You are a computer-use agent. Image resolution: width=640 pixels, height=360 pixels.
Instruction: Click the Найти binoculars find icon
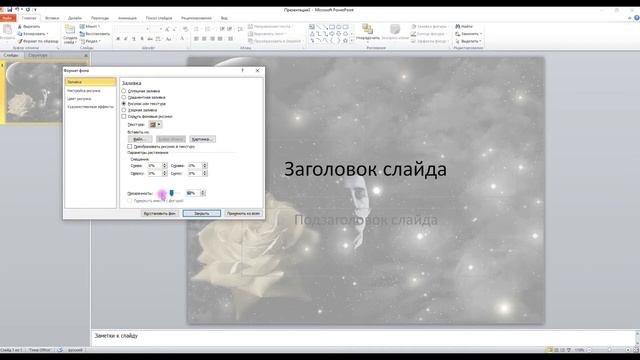pos(458,27)
